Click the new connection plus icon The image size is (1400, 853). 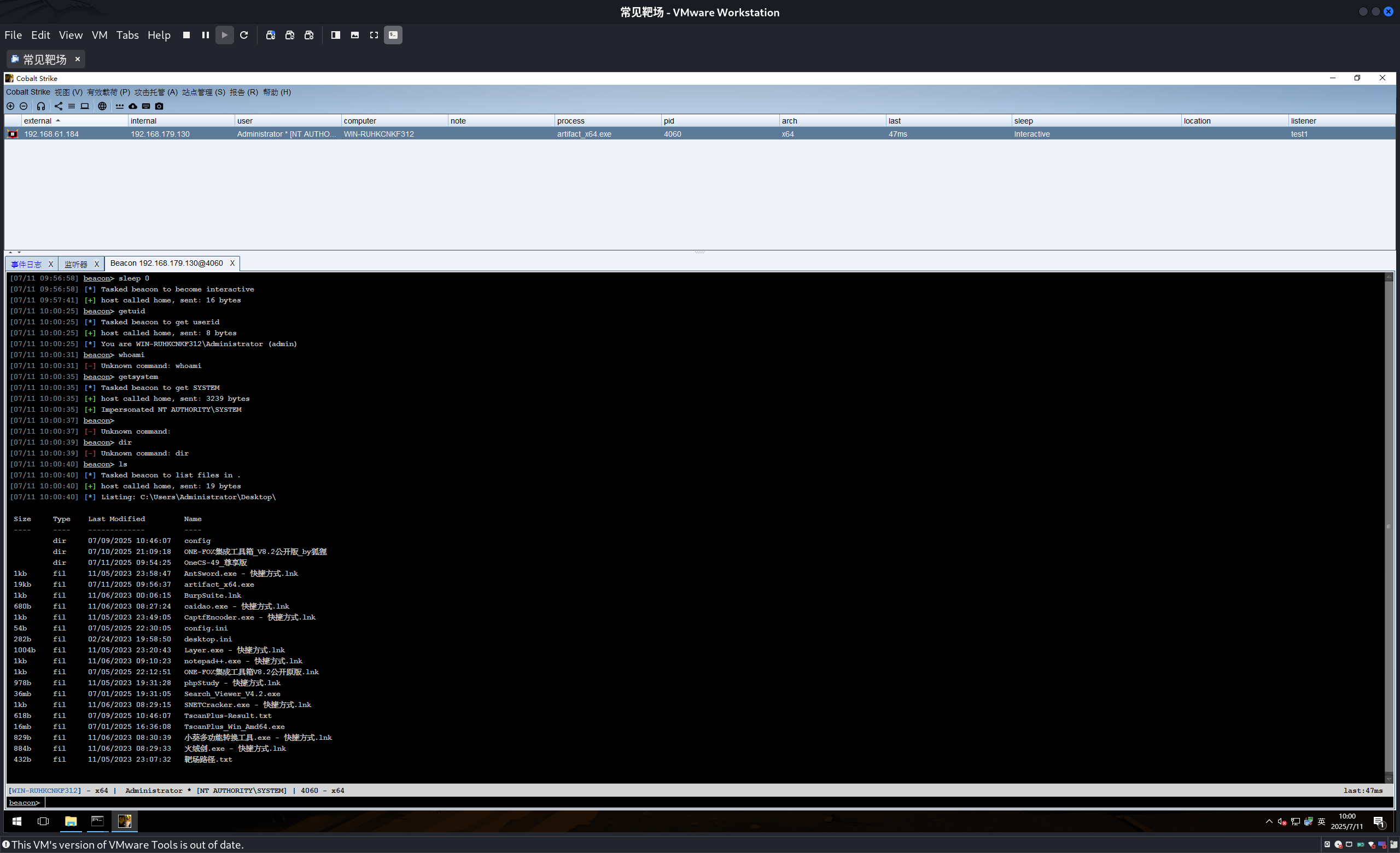click(x=10, y=106)
